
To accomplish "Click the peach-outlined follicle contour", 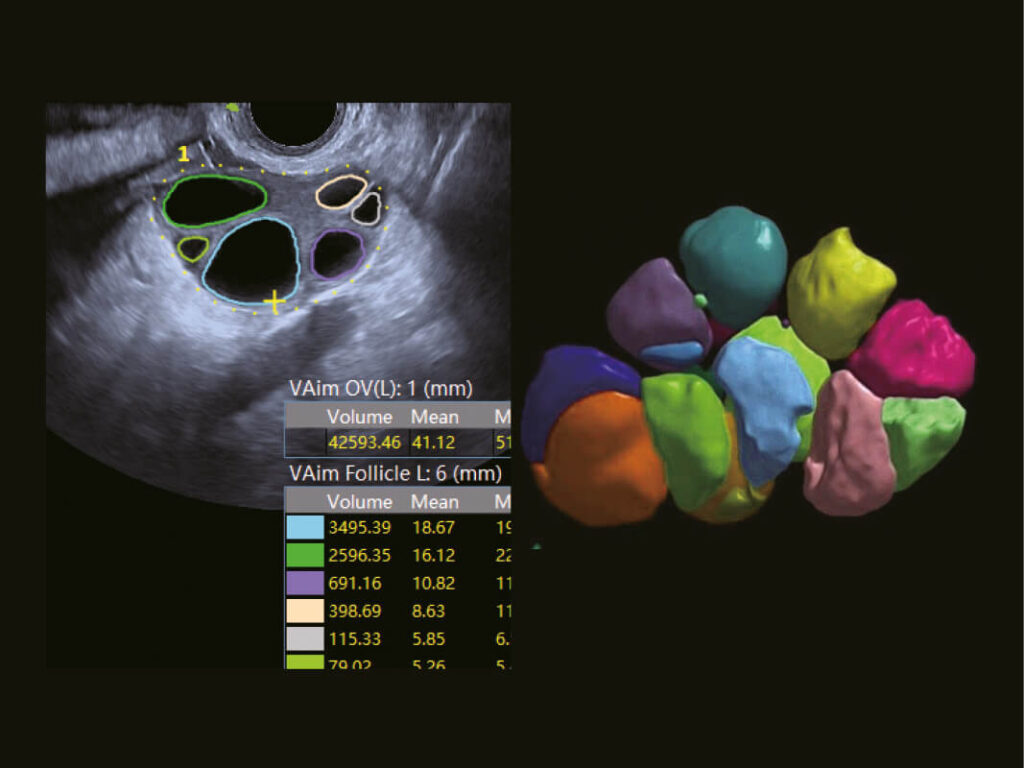I will pos(342,191).
